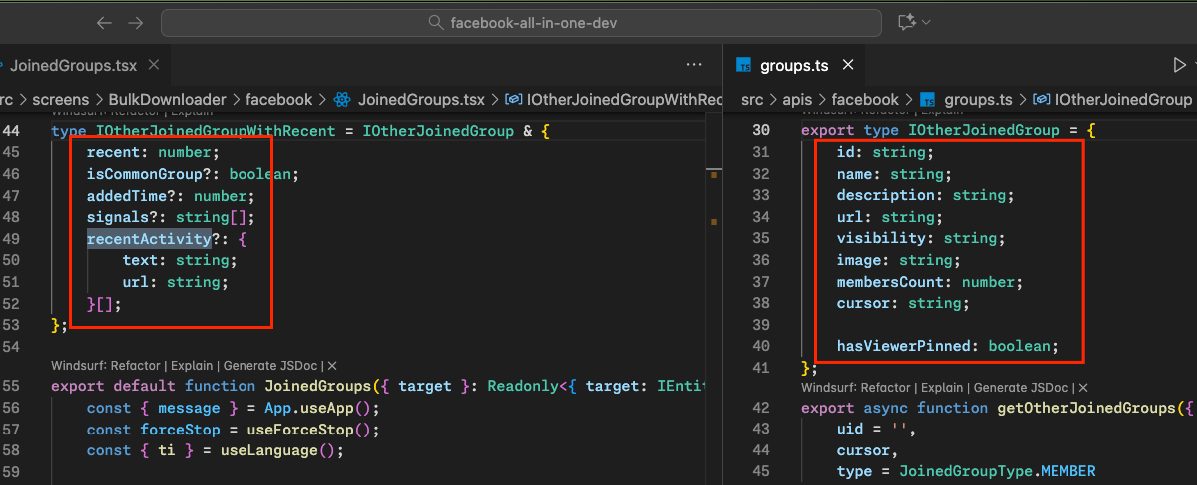Click 'JoinedGroupType' on line 45
Screen dimensions: 1197x485
pyautogui.click(x=966, y=470)
